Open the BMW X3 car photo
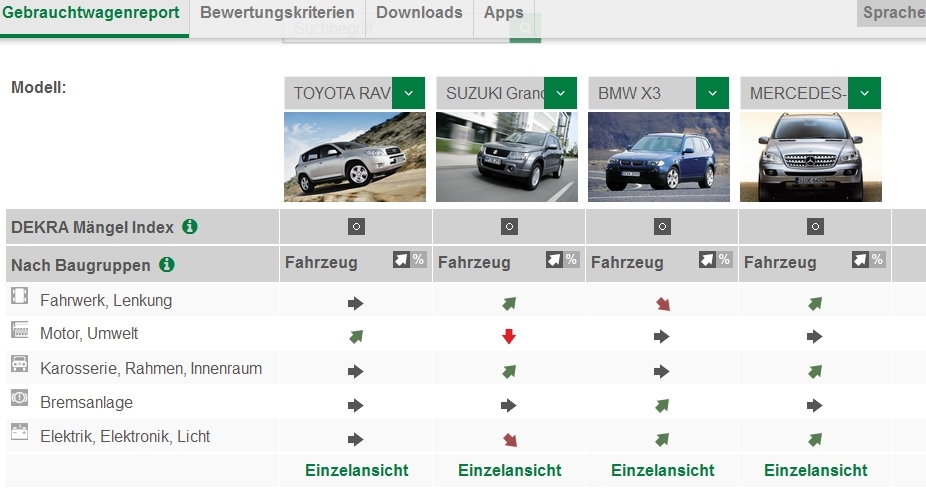926x504 pixels. coord(658,157)
